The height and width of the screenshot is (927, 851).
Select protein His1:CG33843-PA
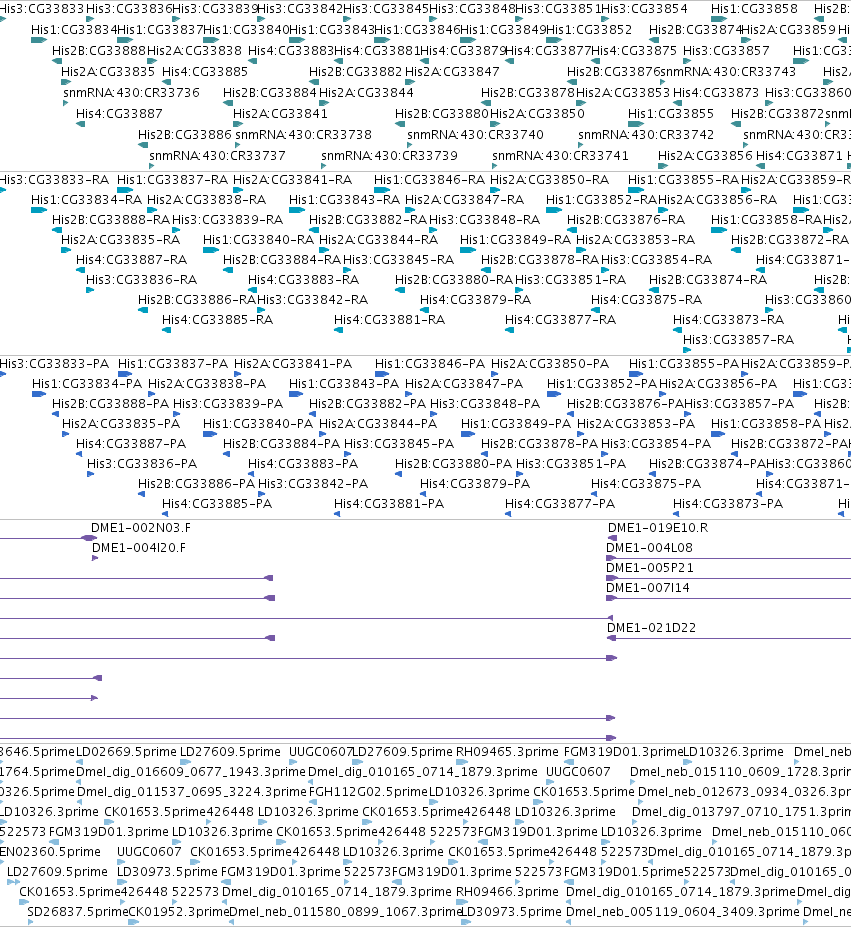(344, 384)
